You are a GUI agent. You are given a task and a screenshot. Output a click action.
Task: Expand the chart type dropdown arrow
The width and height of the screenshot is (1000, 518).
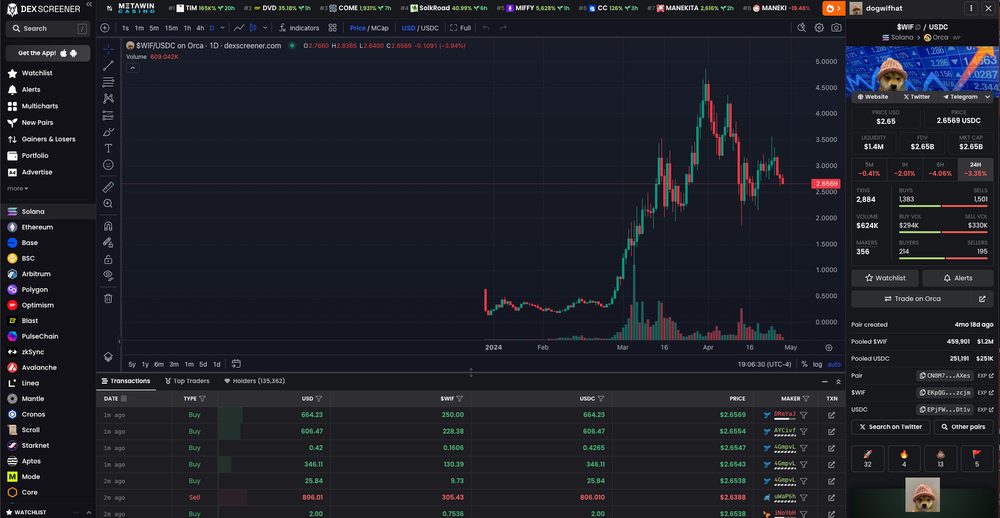click(x=265, y=28)
